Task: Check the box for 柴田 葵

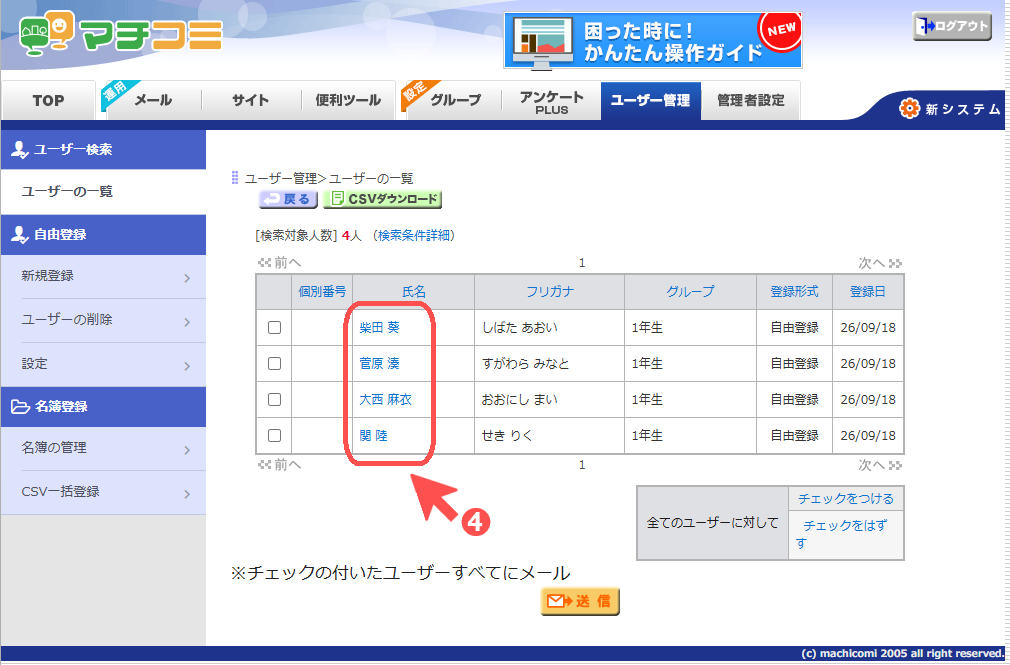Action: pos(274,327)
